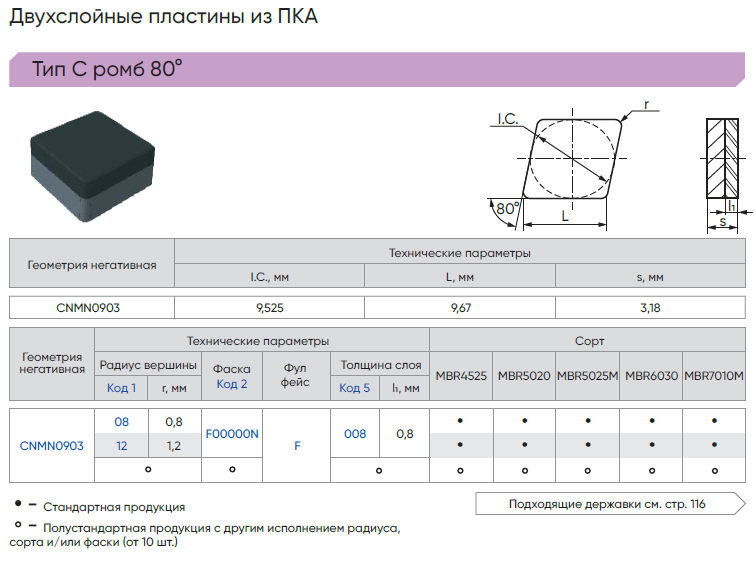
Task: Click the 'Код 5' column header
Action: pyautogui.click(x=354, y=388)
